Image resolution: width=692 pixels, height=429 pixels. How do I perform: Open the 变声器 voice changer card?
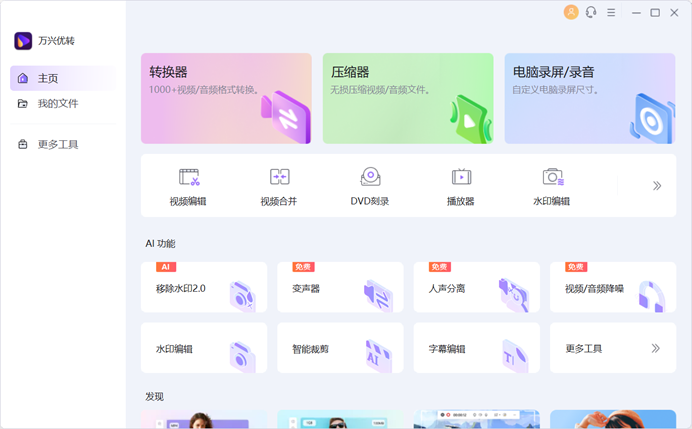tap(340, 287)
